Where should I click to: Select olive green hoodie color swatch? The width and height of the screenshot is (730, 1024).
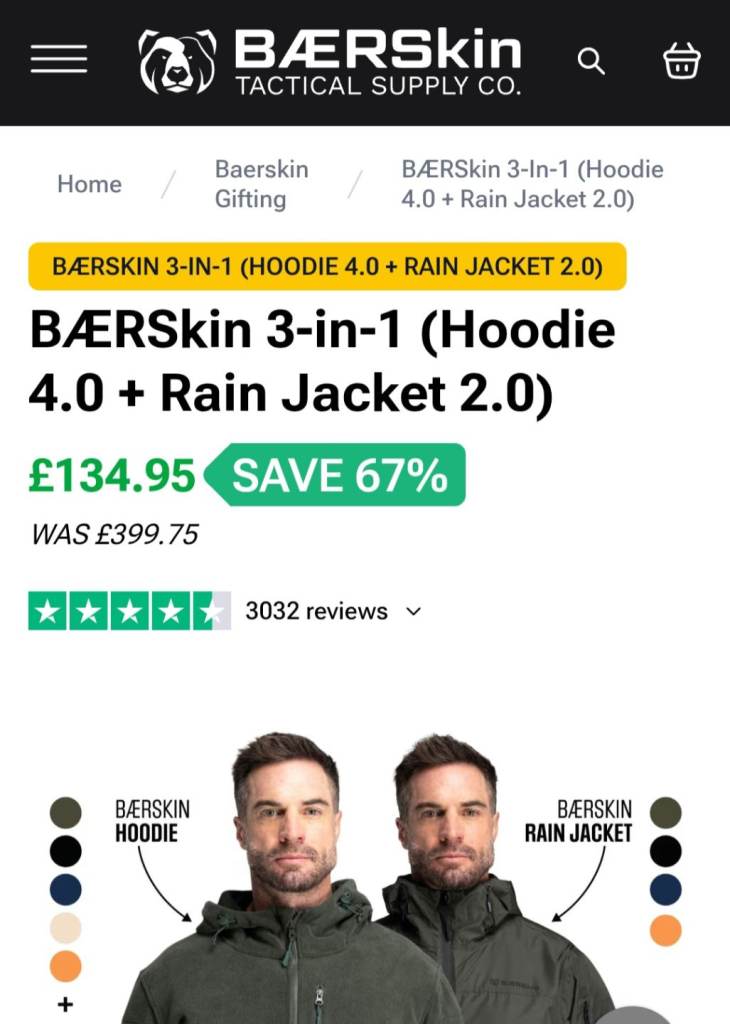66,813
